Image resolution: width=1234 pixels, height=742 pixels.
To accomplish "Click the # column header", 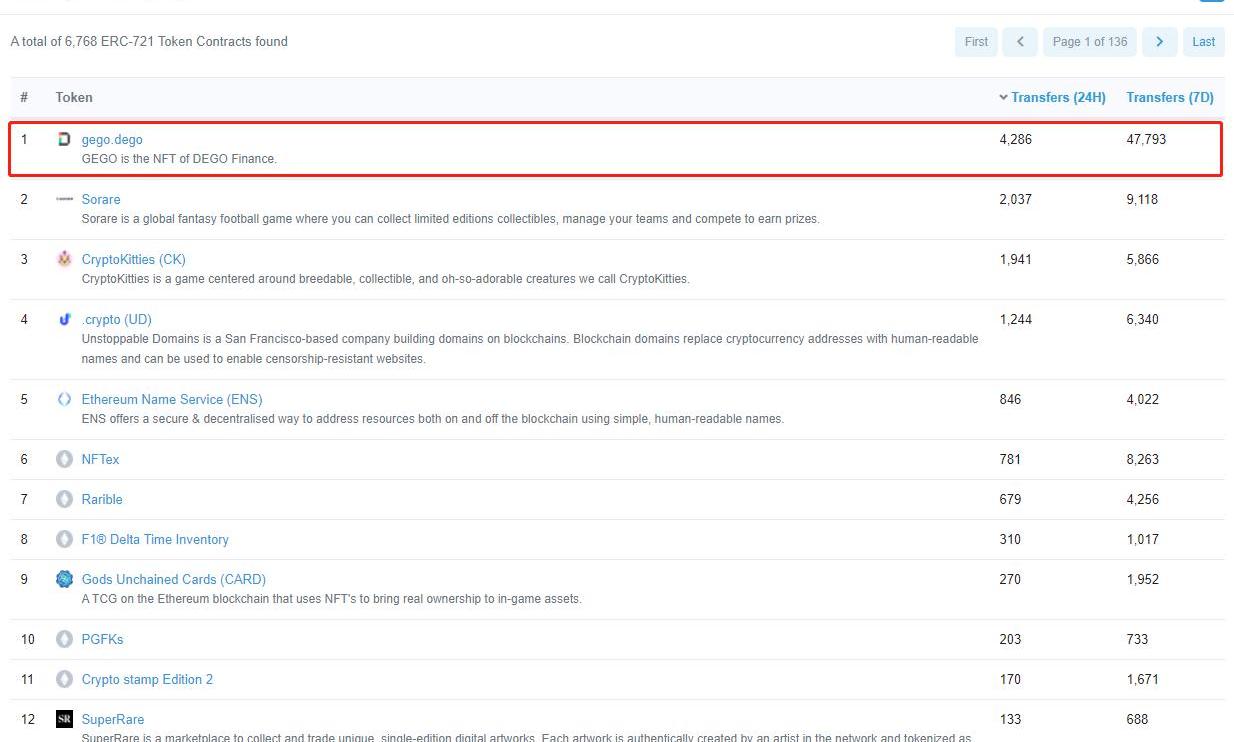I will [24, 97].
